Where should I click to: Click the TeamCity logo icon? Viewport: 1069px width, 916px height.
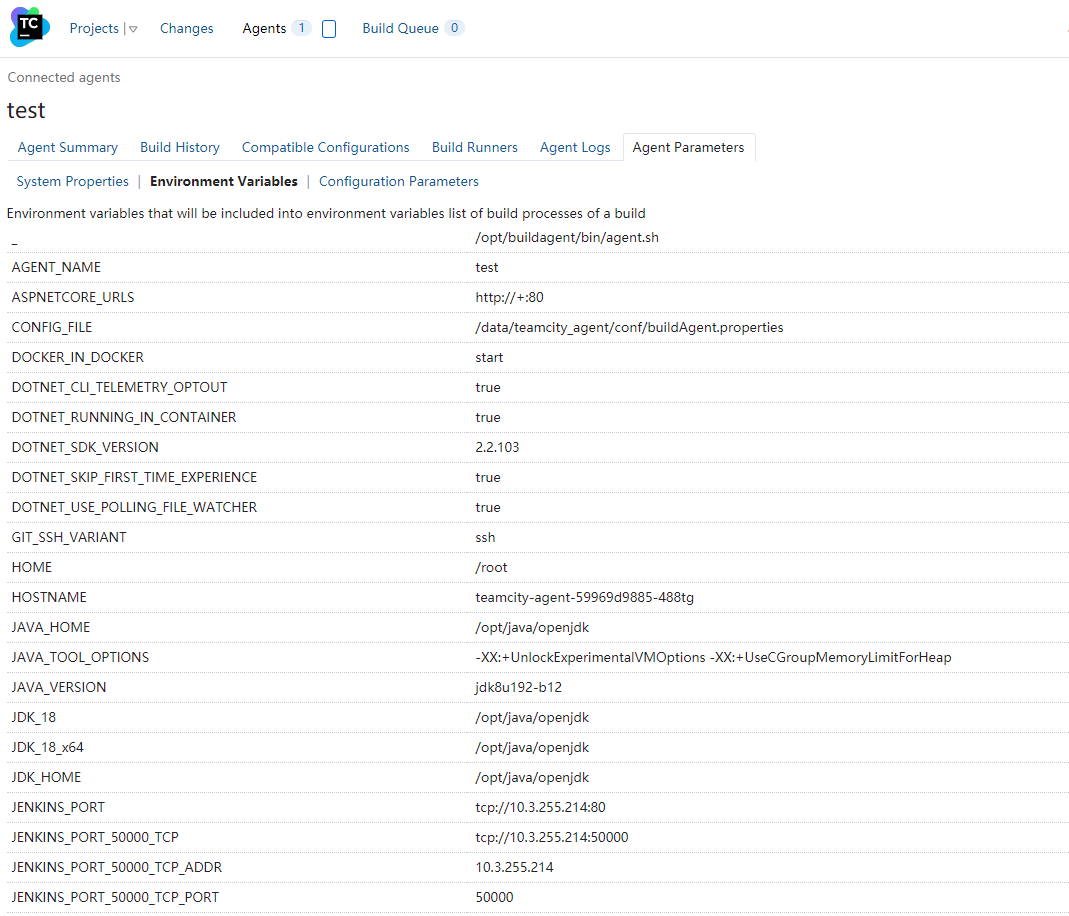(x=30, y=27)
